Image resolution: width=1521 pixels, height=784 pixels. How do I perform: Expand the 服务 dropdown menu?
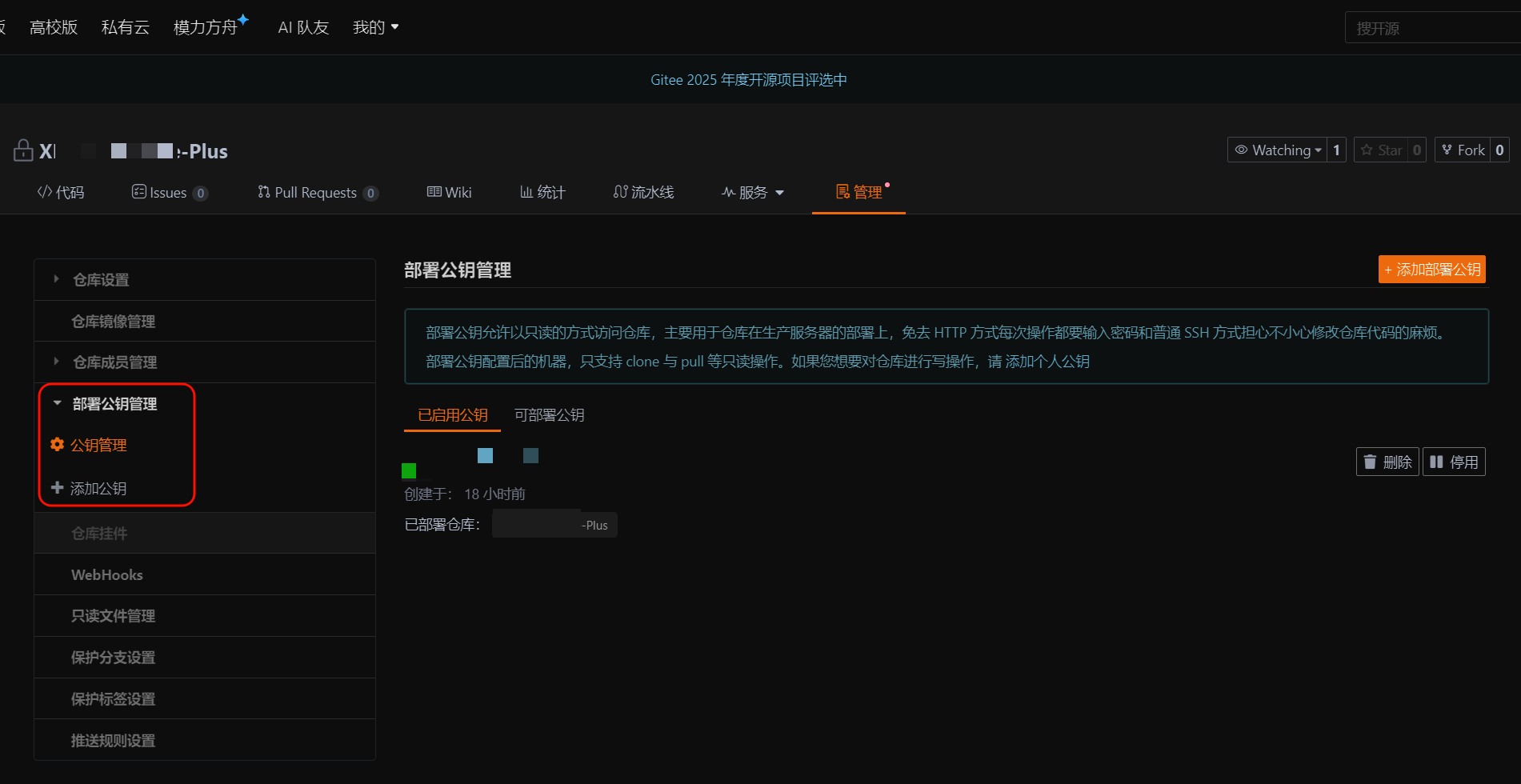pyautogui.click(x=753, y=192)
